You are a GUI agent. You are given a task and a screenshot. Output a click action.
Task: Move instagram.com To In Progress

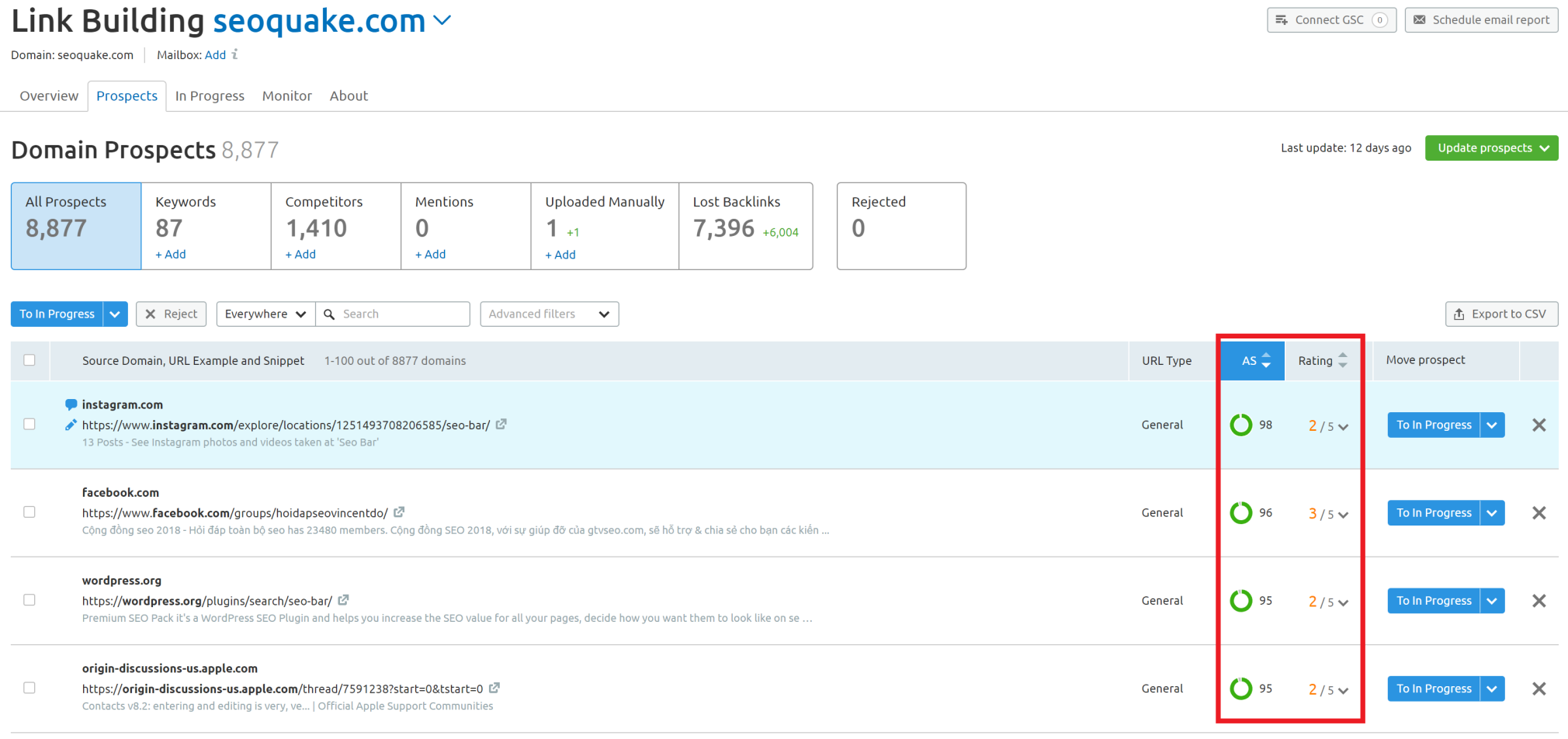point(1434,425)
